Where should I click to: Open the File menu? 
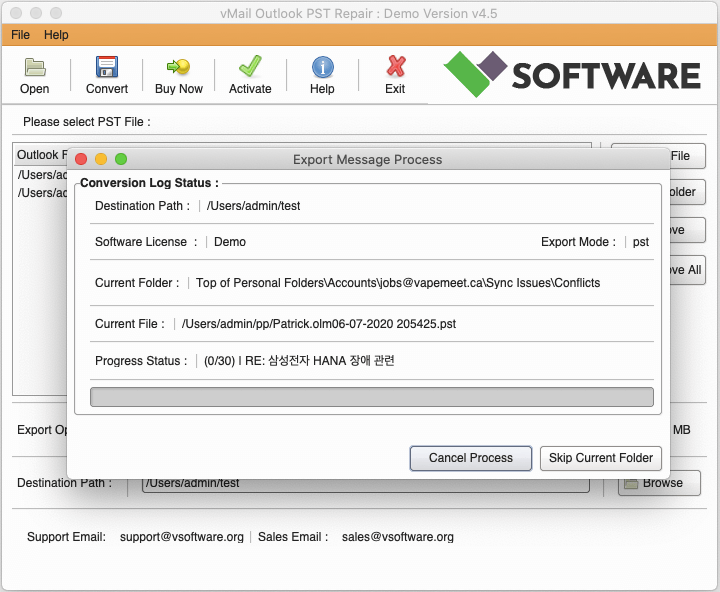[x=20, y=35]
